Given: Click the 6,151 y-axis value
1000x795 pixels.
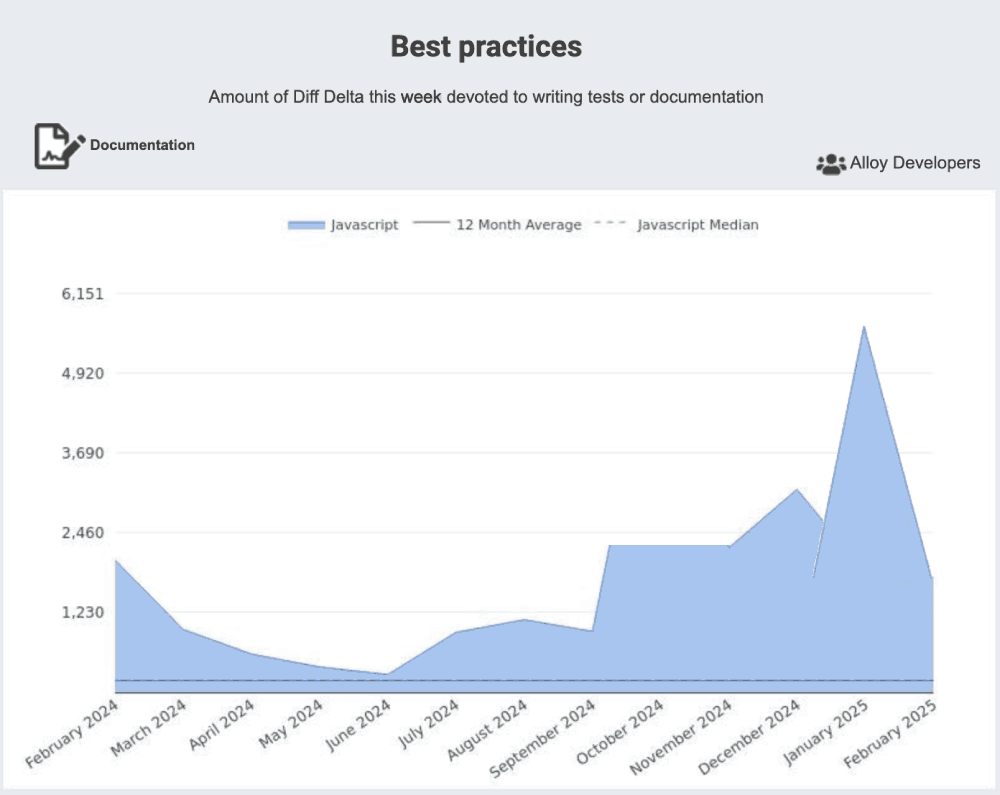Looking at the screenshot, I should click(80, 293).
